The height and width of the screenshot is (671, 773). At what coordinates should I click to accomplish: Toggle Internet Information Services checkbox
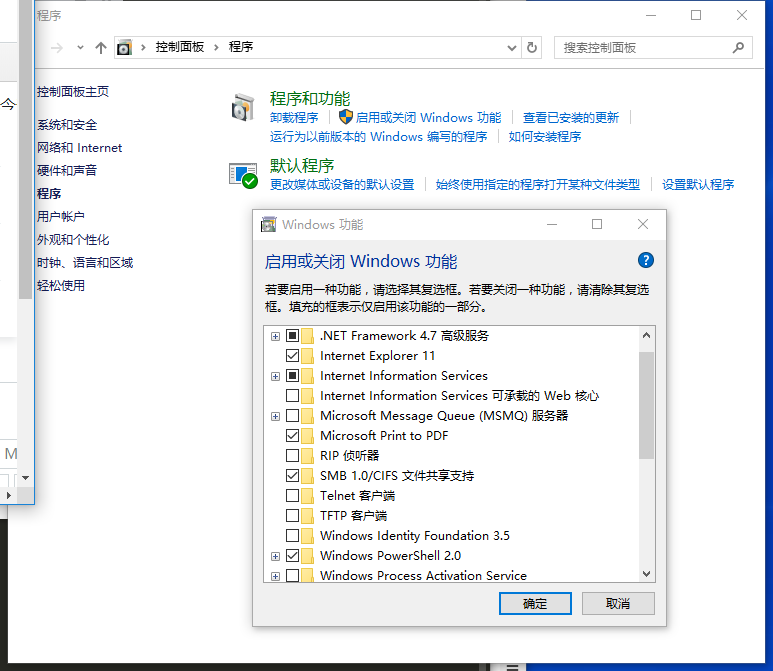point(292,376)
